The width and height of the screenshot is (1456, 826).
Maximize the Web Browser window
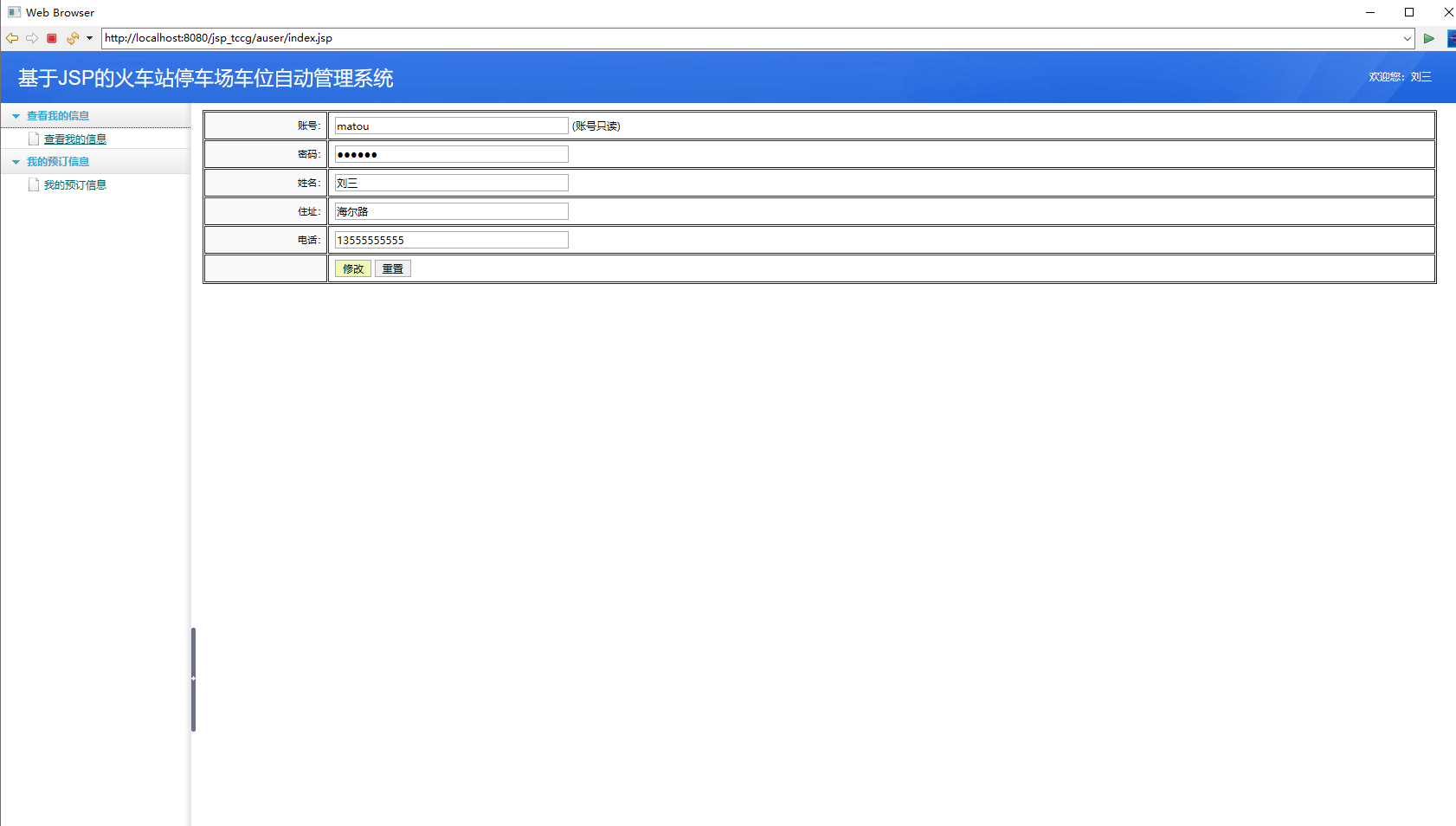1409,12
